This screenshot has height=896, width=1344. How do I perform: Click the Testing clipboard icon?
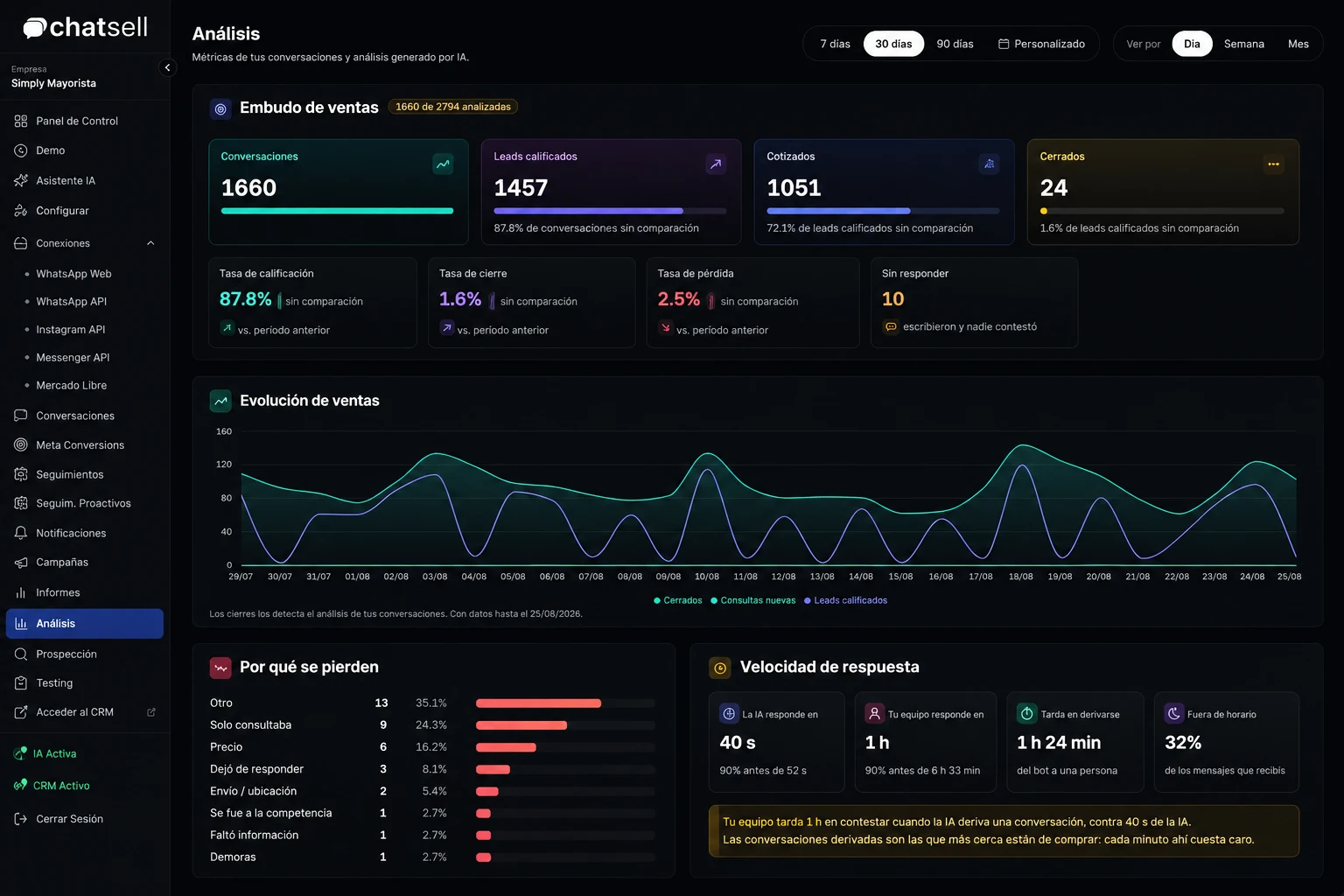point(21,683)
